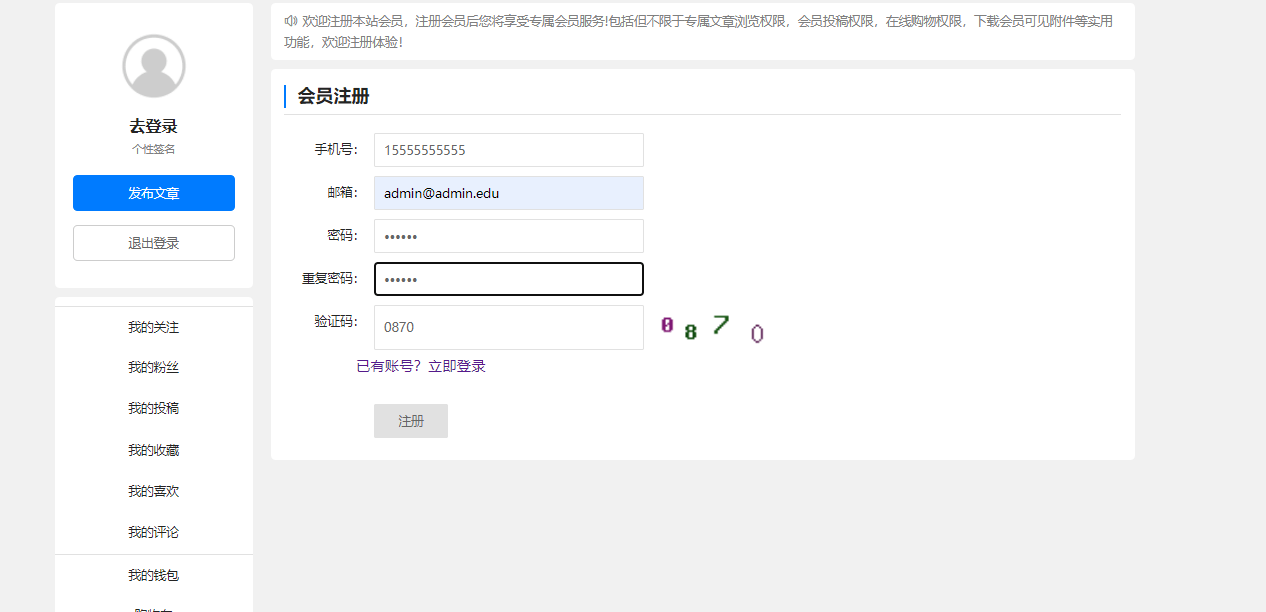Screen dimensions: 1266x612
Task: Open 我的钱包 in the sidebar
Action: [154, 575]
